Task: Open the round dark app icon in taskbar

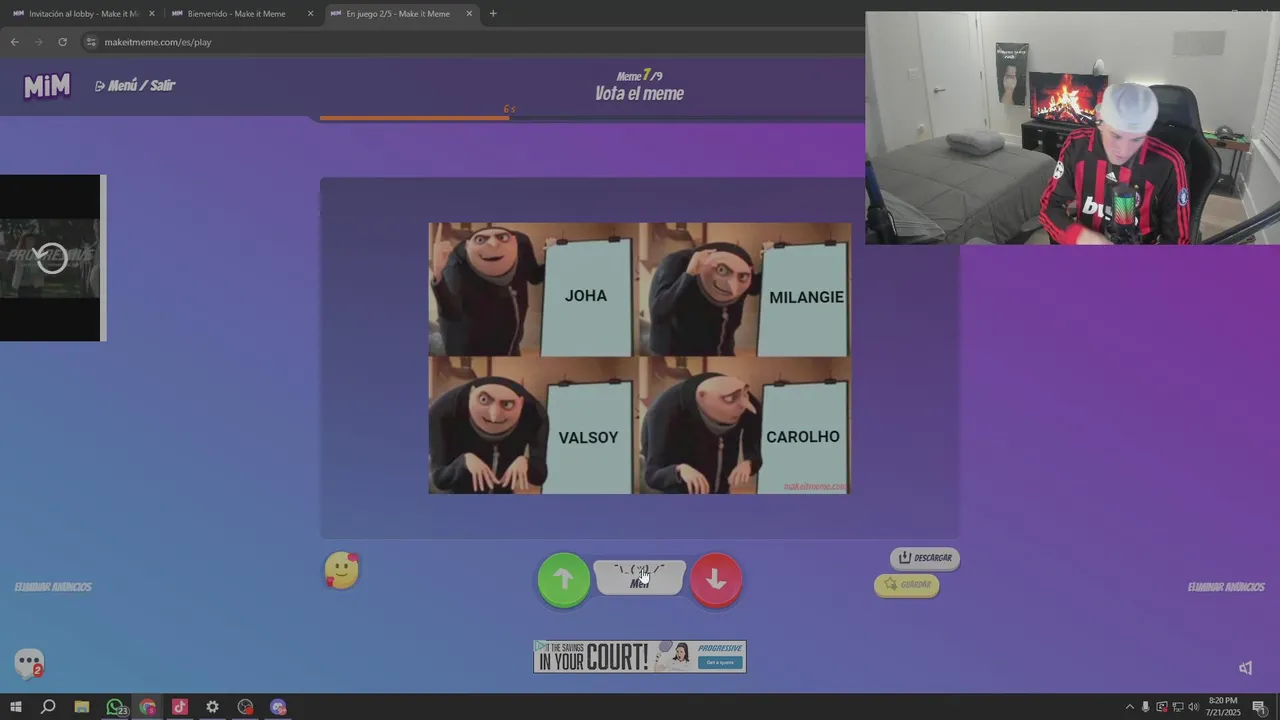Action: (245, 707)
